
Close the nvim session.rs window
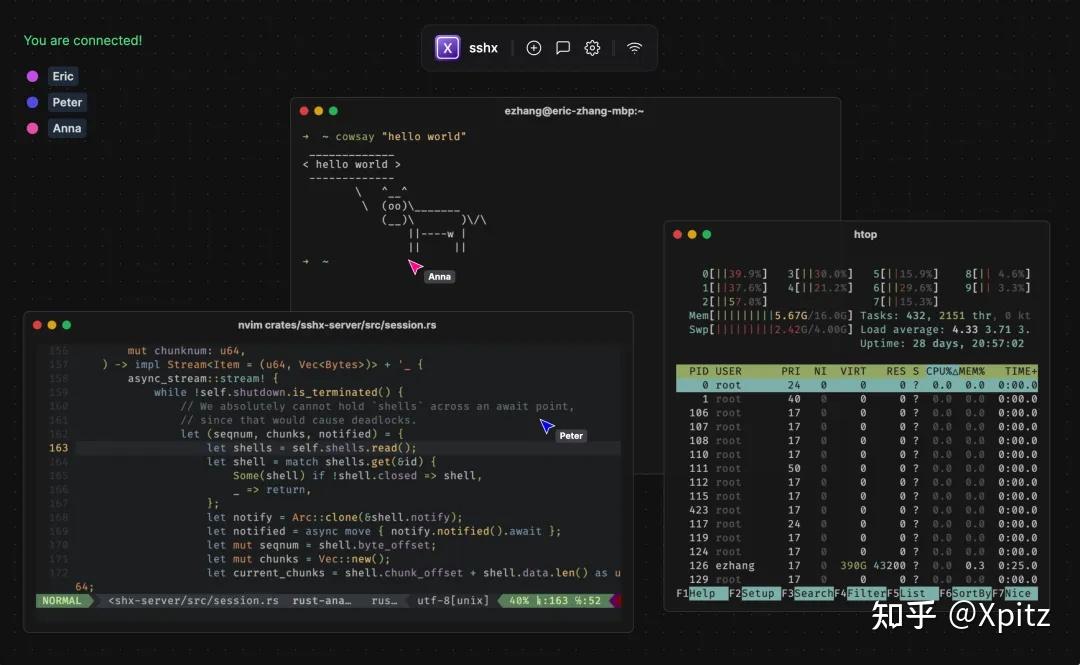(x=37, y=325)
